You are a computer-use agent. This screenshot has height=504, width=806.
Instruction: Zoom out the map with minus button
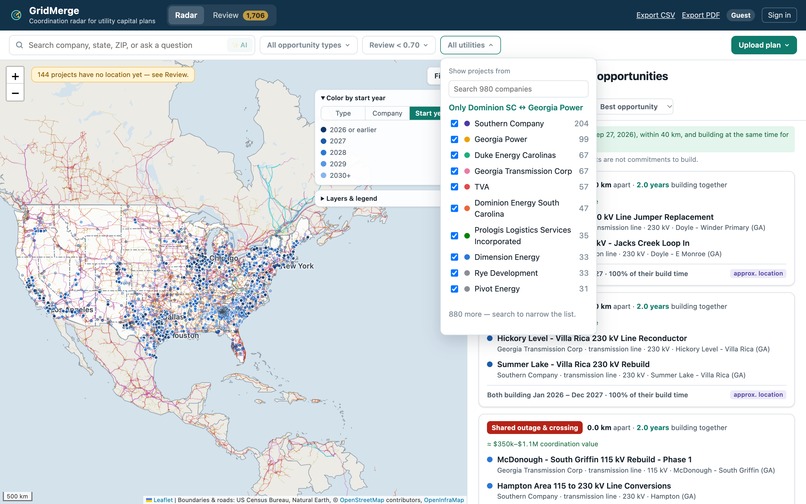pos(15,93)
